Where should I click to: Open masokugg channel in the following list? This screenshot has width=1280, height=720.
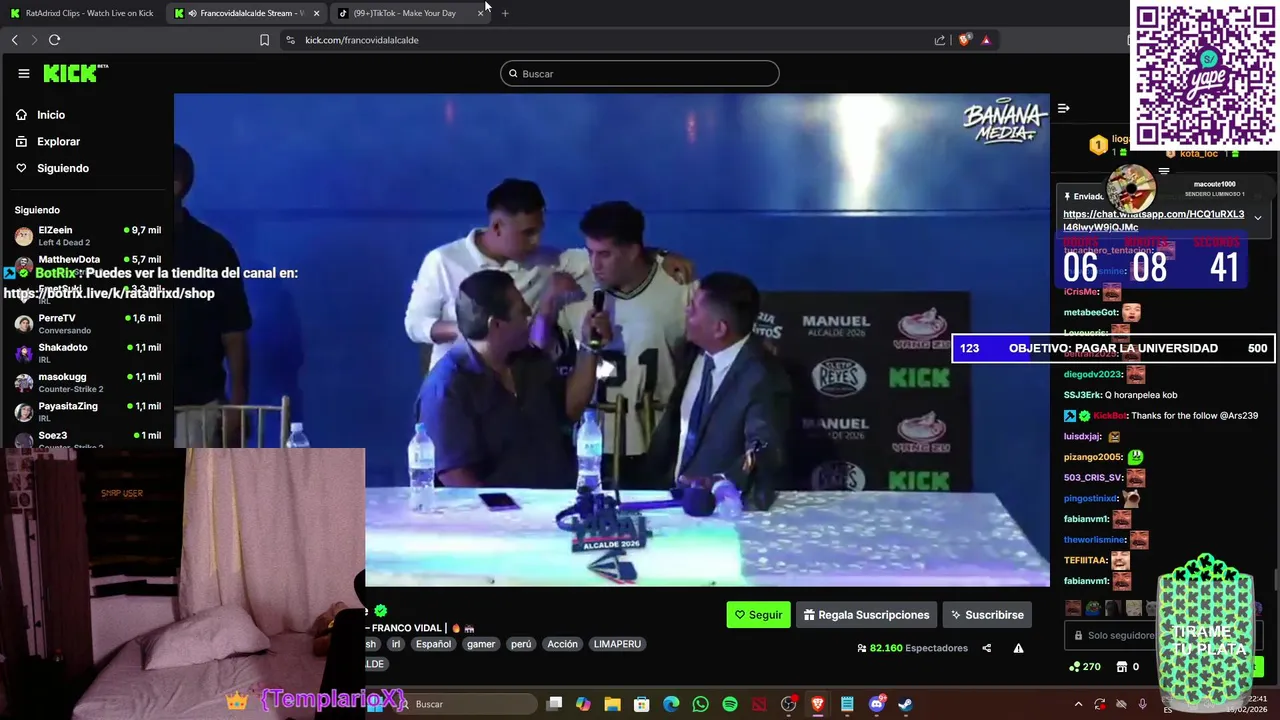coord(87,382)
